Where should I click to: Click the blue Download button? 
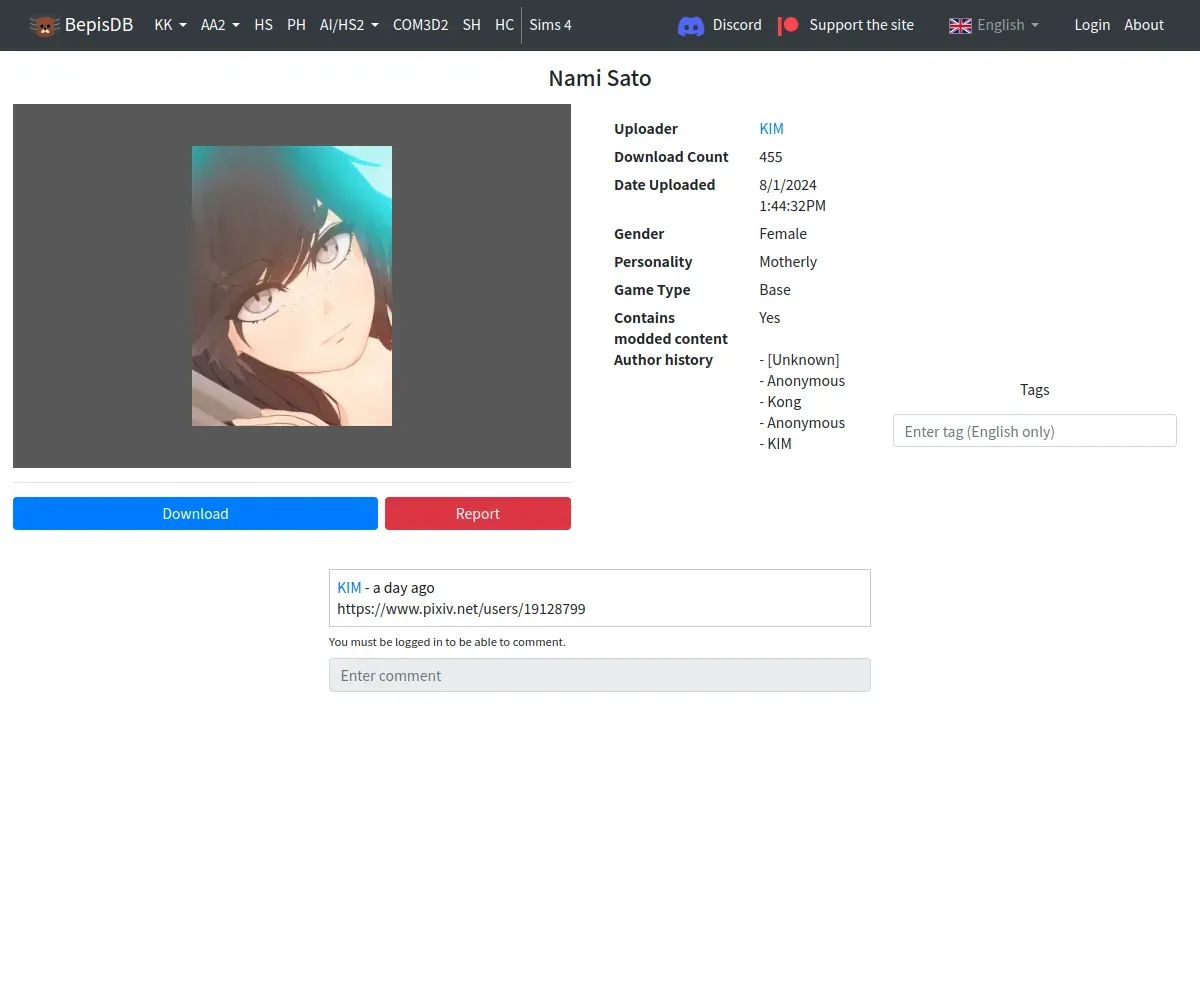pos(195,513)
